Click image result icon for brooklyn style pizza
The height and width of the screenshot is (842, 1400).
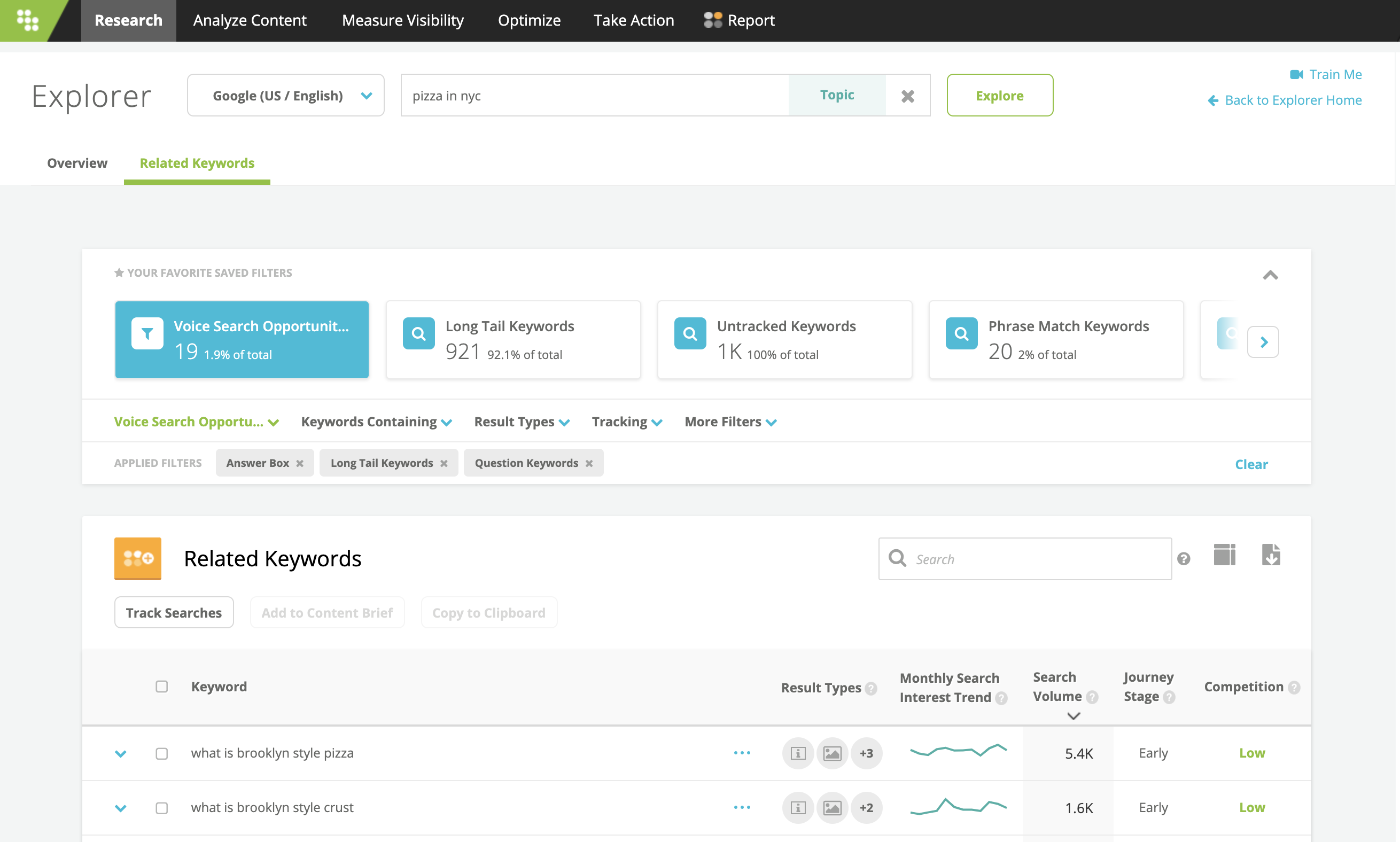832,753
